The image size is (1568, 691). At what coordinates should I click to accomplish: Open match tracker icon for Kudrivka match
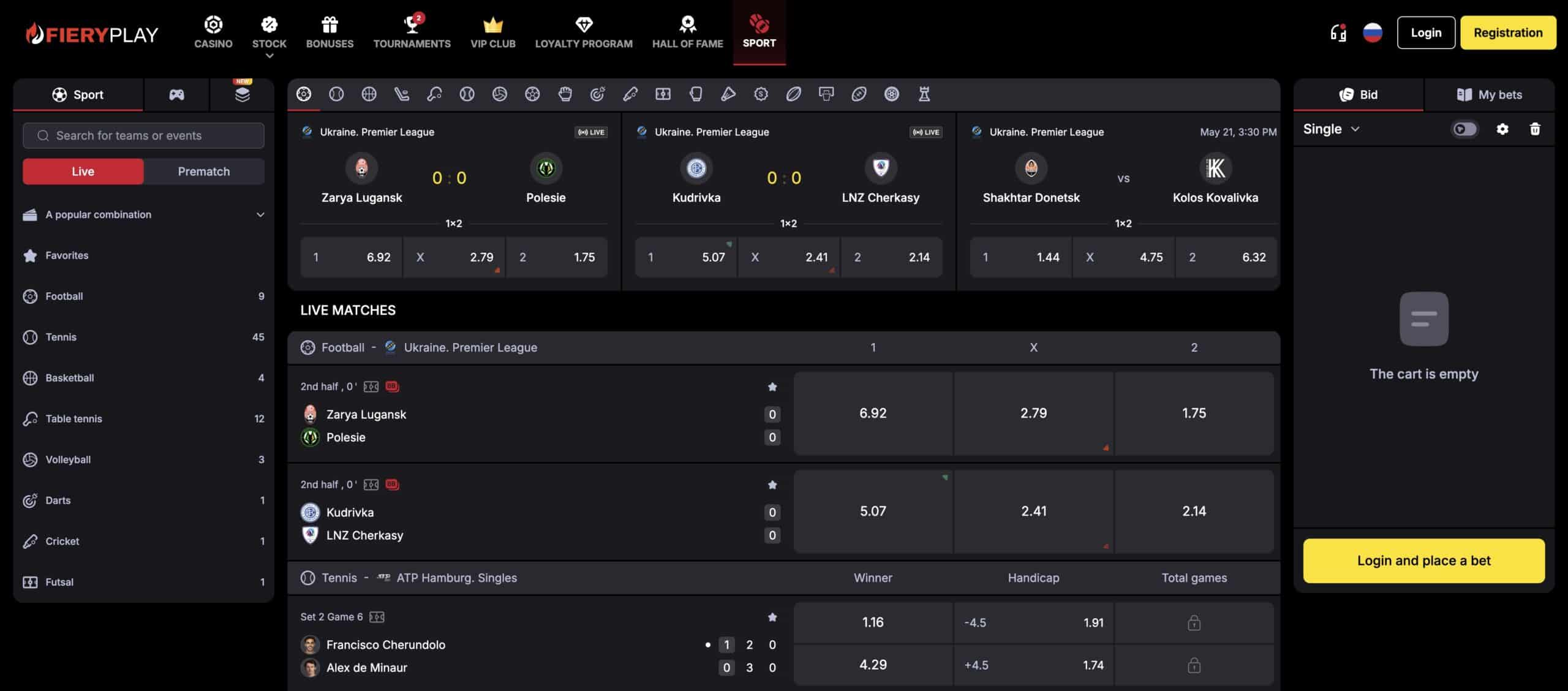(x=371, y=485)
